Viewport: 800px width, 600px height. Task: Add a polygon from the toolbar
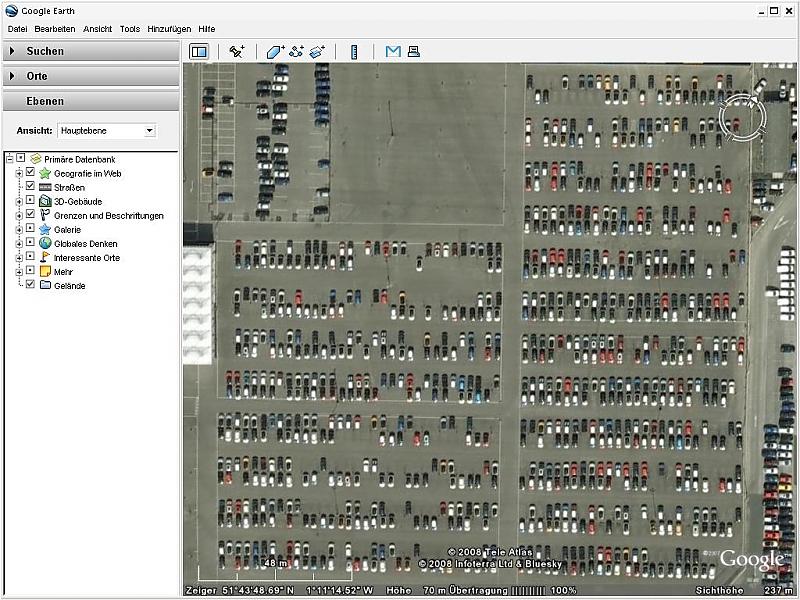(276, 51)
